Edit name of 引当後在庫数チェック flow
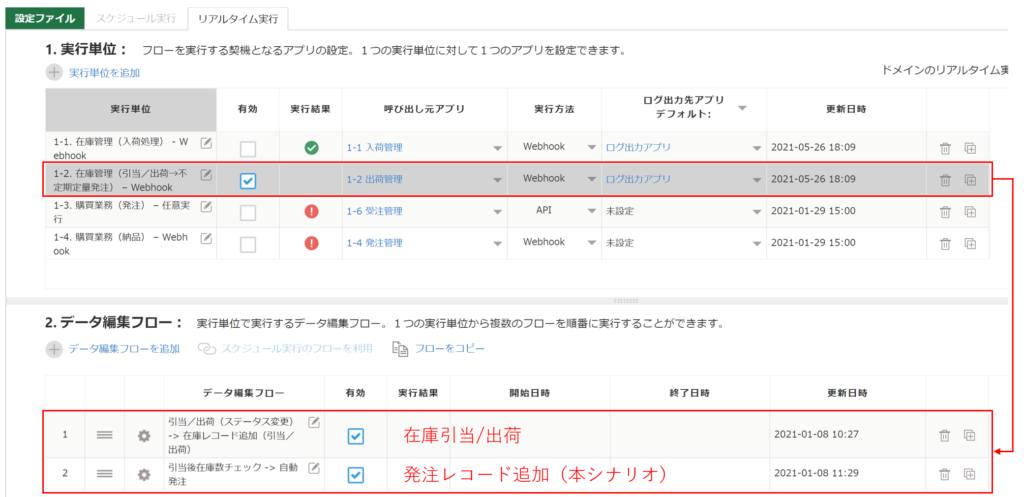Screen dimensions: 1024x497 tap(313, 468)
